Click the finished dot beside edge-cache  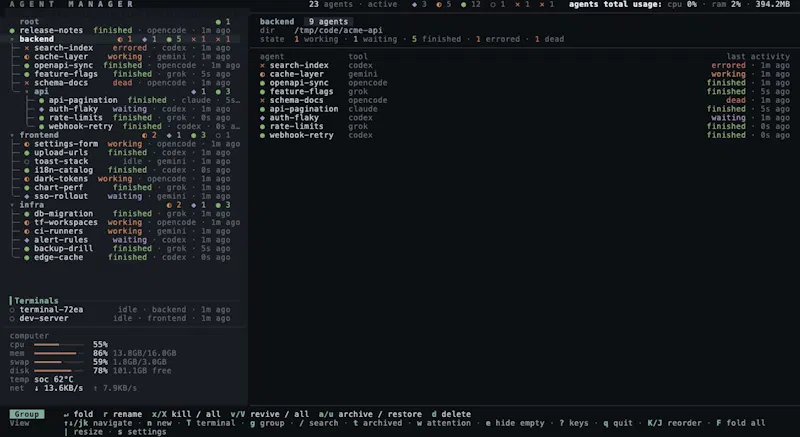pos(27,257)
